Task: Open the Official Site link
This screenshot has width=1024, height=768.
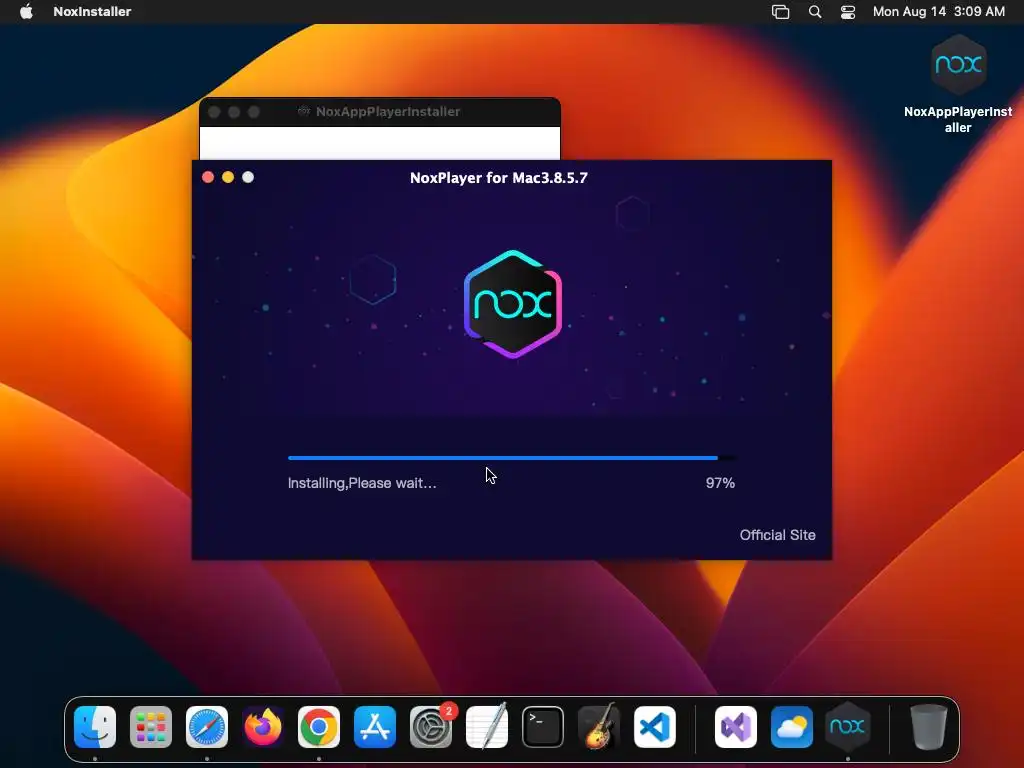Action: [x=777, y=535]
